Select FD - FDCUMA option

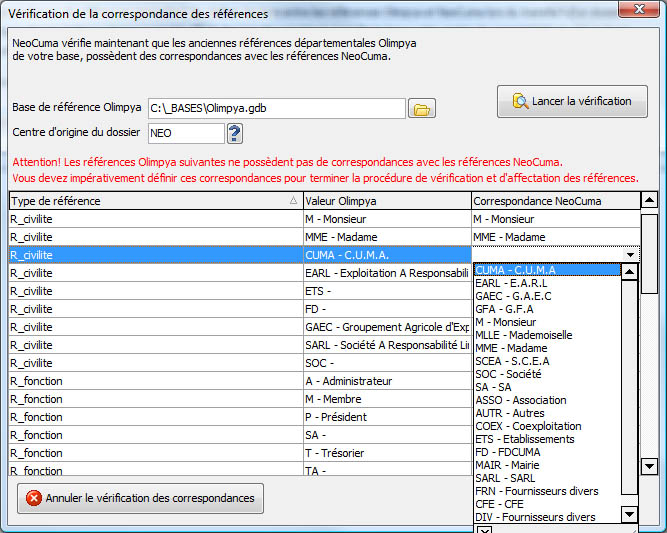547,452
